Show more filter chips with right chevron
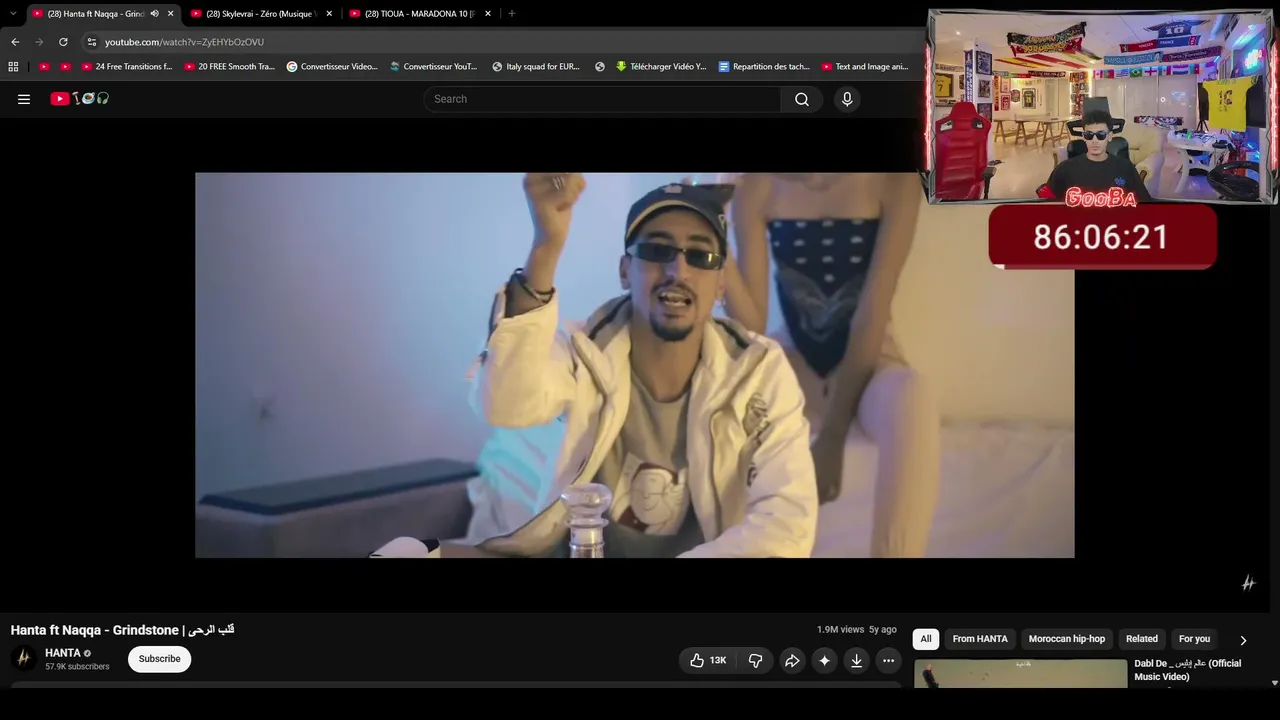1280x720 pixels. 1243,640
